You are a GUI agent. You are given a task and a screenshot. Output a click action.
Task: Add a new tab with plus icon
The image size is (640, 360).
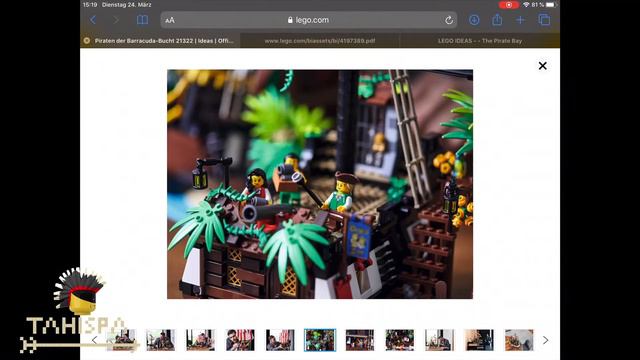(520, 20)
